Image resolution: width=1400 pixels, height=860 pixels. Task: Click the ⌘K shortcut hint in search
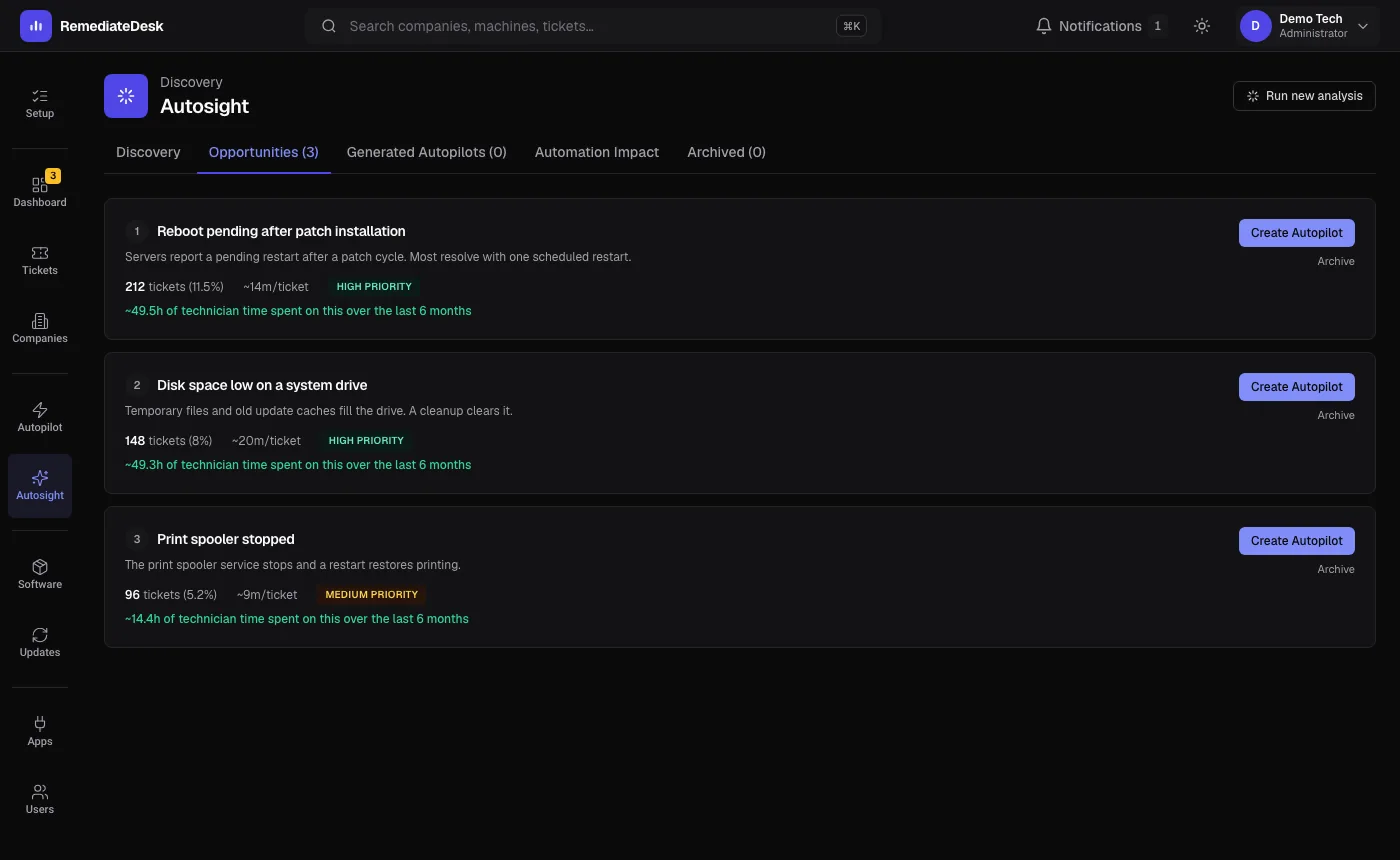(x=852, y=26)
